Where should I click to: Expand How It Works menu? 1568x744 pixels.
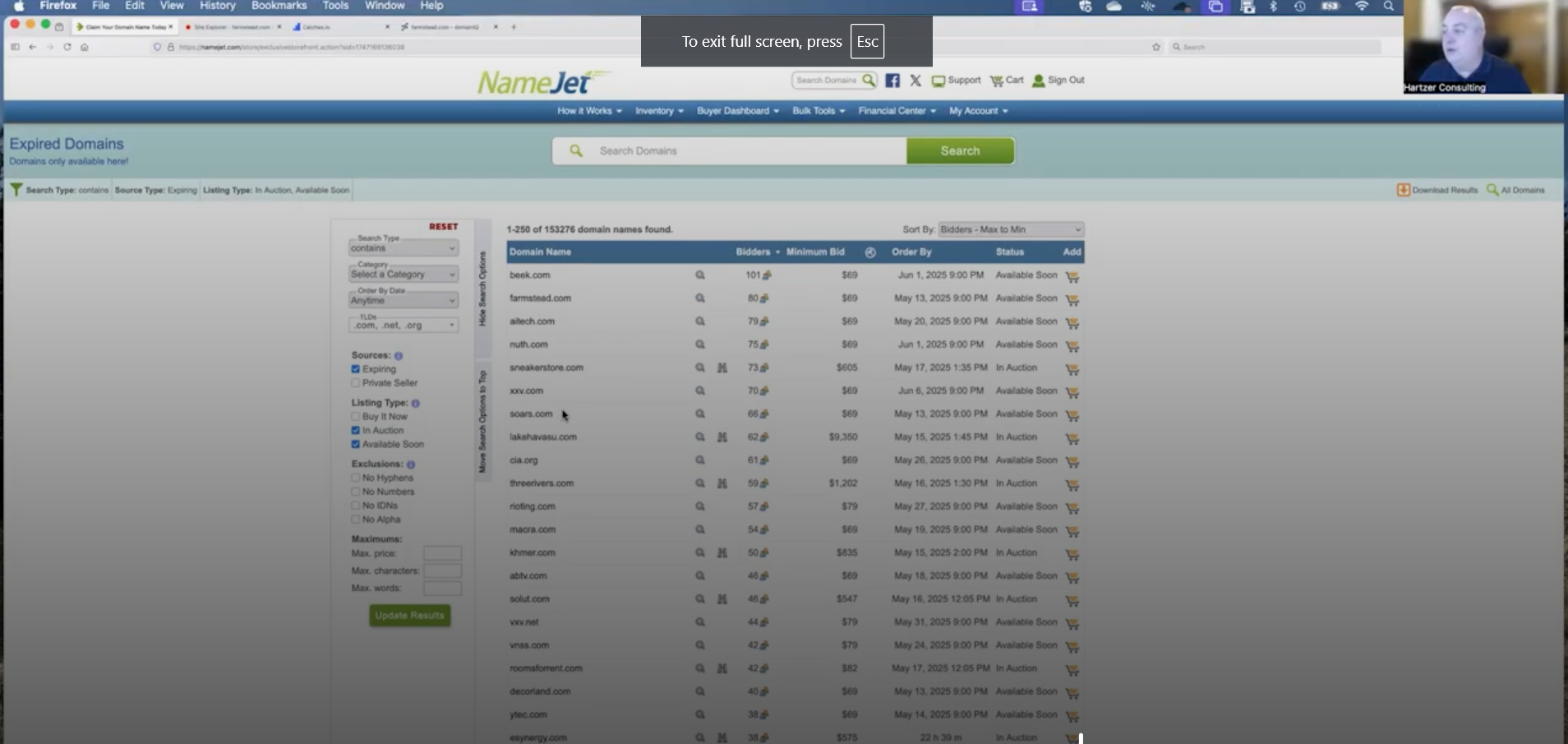coord(589,111)
